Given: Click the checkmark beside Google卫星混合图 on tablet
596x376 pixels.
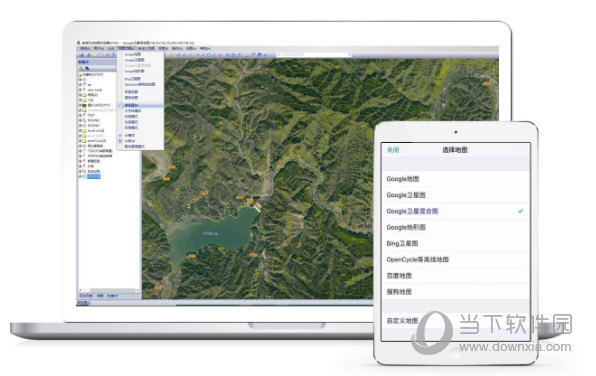Looking at the screenshot, I should (521, 211).
